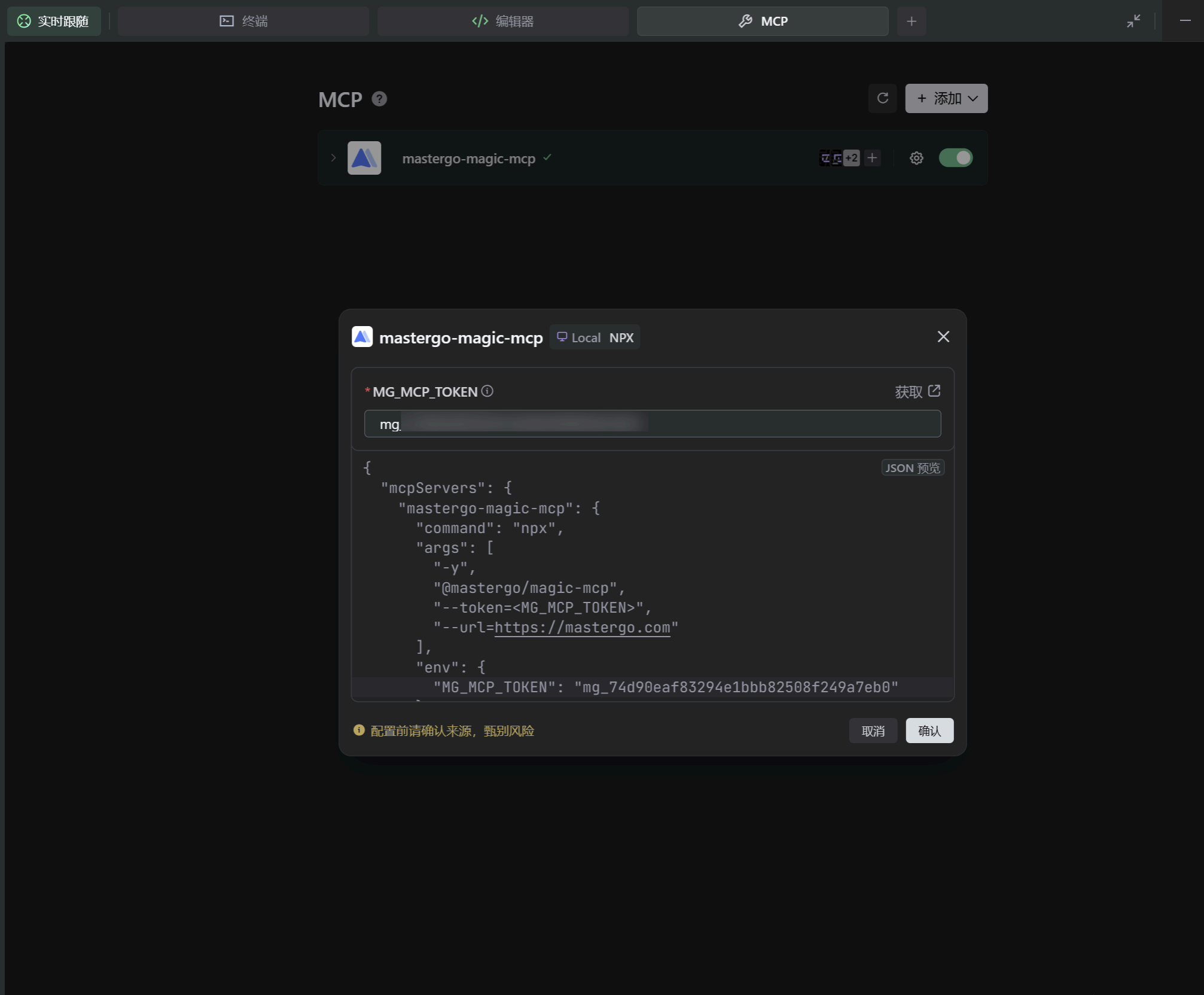Close the mastergo-magic-mcp dialog
Screen dimensions: 1204x995
coord(943,337)
